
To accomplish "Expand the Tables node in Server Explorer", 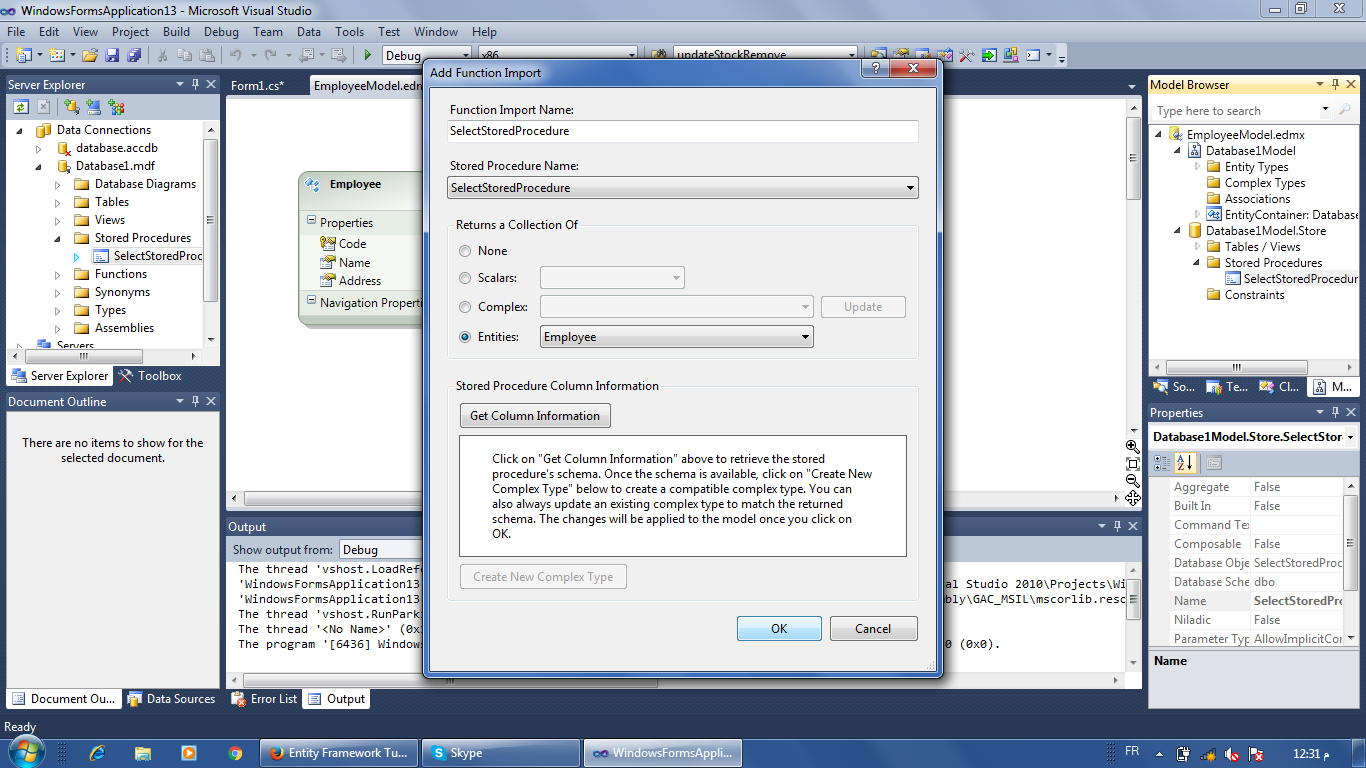I will tap(59, 201).
